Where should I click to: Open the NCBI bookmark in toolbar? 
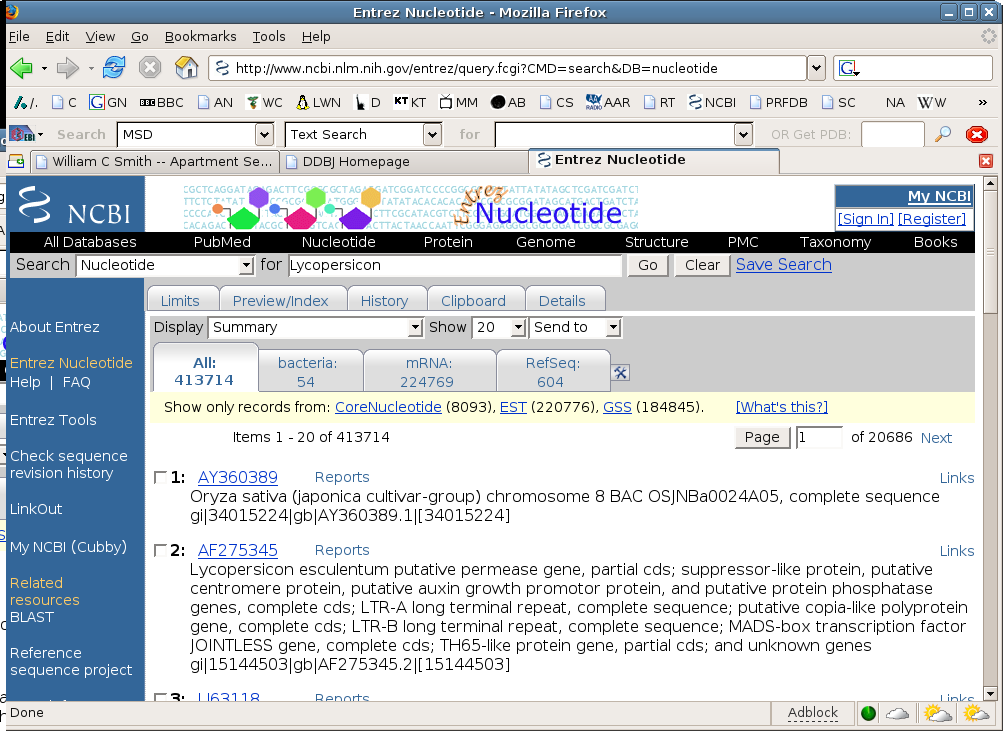712,102
